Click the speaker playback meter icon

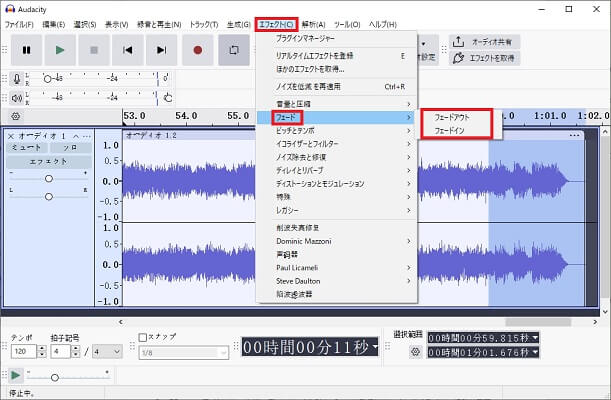pos(17,98)
